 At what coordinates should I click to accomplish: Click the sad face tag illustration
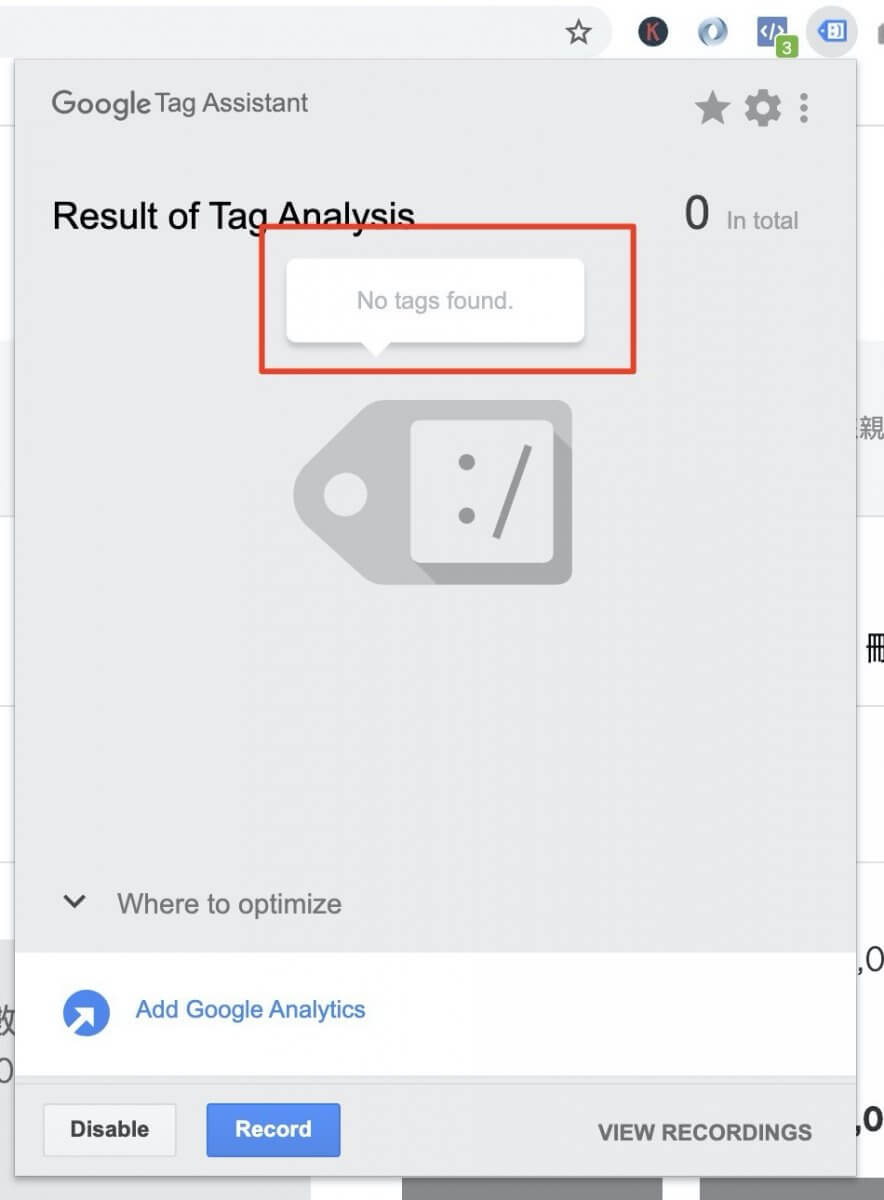pyautogui.click(x=433, y=492)
